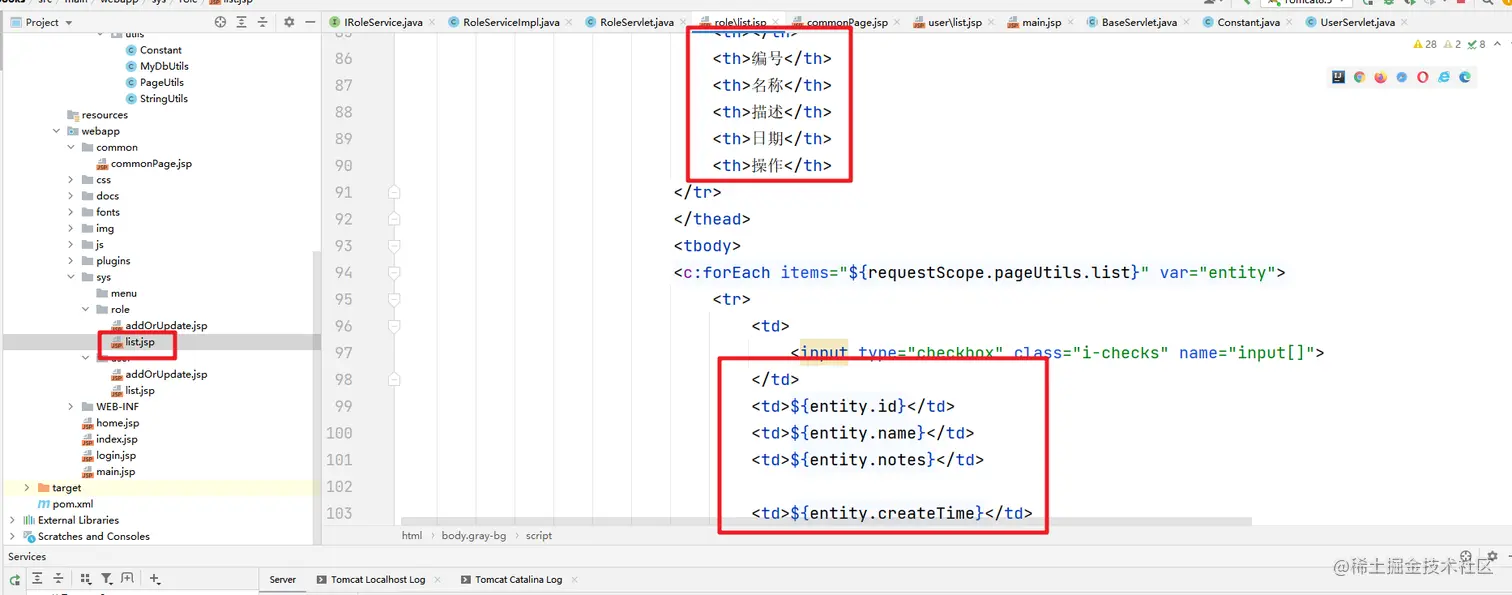This screenshot has width=1512, height=595.
Task: Switch to RoleServiceImpl.java tab
Action: pyautogui.click(x=511, y=22)
